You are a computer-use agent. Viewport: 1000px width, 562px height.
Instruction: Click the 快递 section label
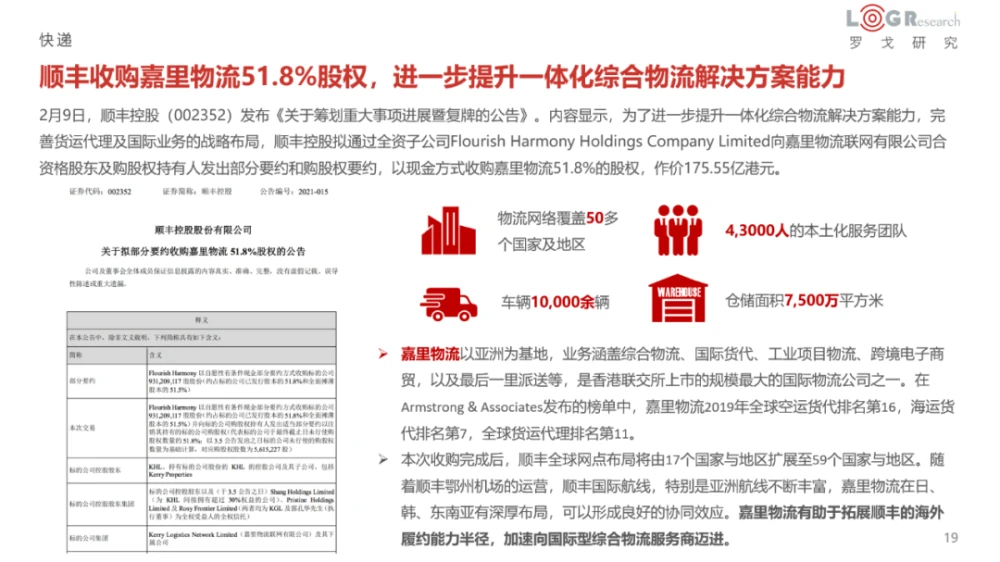(x=55, y=40)
